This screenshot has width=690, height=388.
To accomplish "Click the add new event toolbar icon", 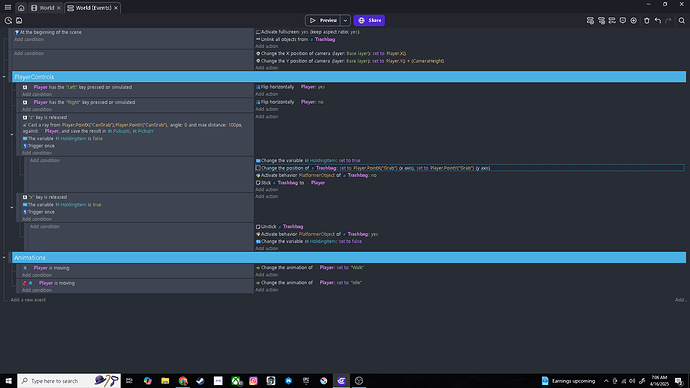I will tap(590, 21).
